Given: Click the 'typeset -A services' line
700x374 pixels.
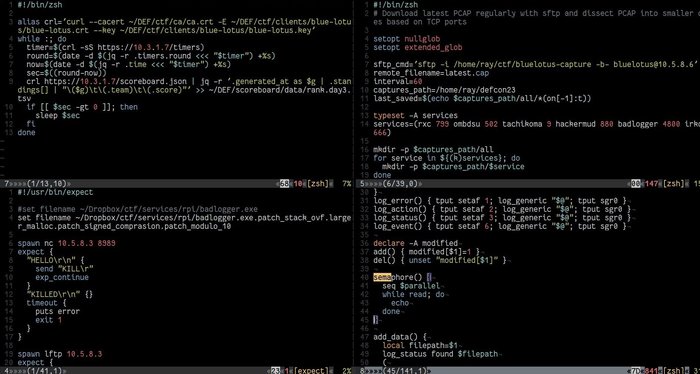Looking at the screenshot, I should click(x=415, y=116).
